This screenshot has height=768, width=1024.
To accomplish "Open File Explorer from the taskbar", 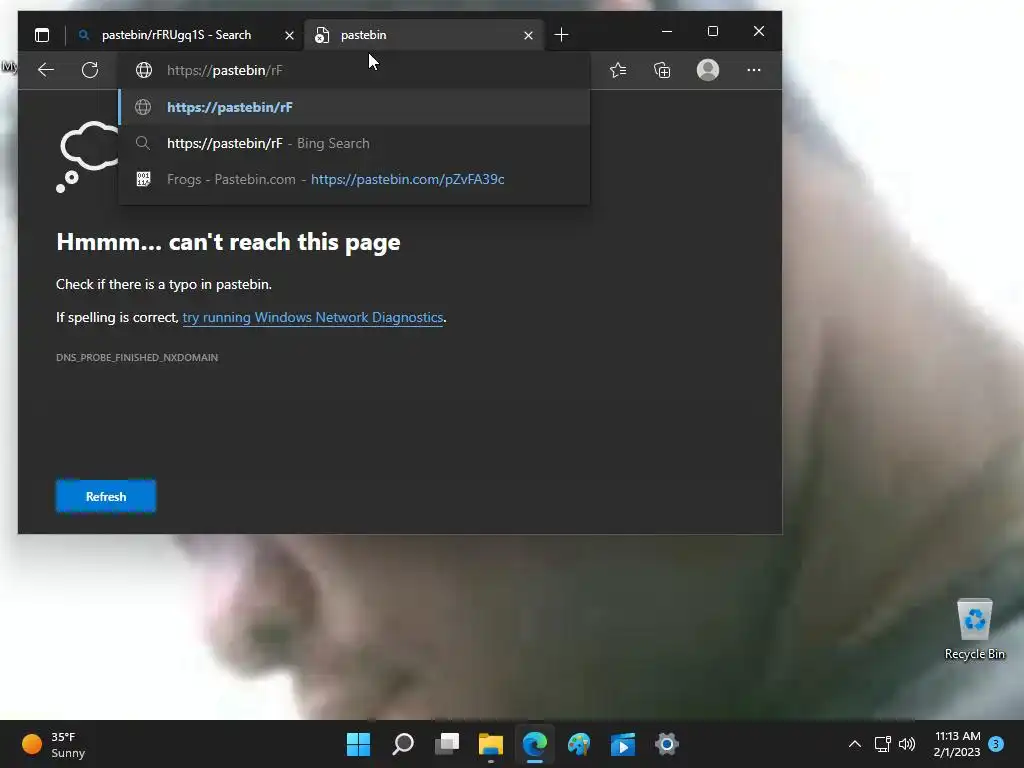I will [x=490, y=744].
